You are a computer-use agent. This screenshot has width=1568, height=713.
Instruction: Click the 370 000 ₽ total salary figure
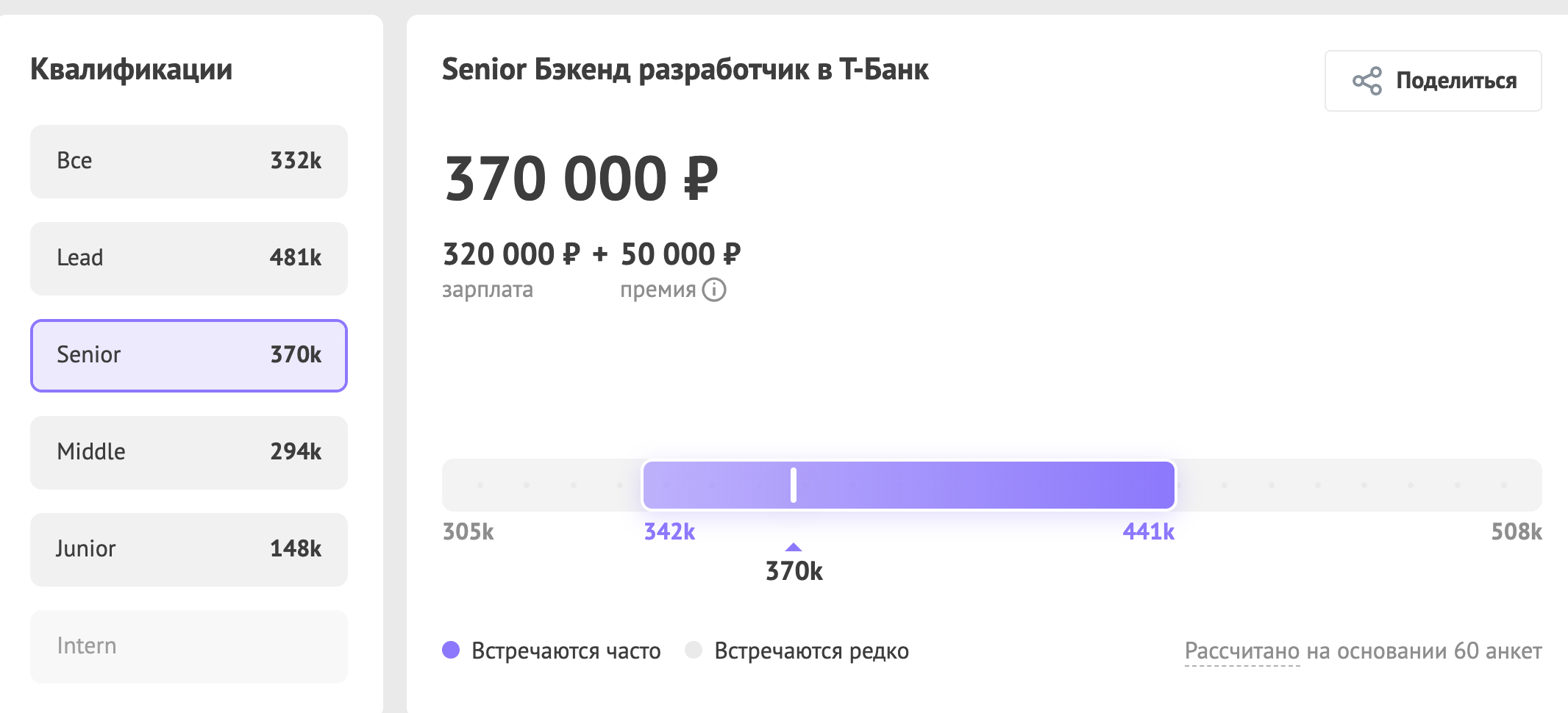tap(581, 179)
